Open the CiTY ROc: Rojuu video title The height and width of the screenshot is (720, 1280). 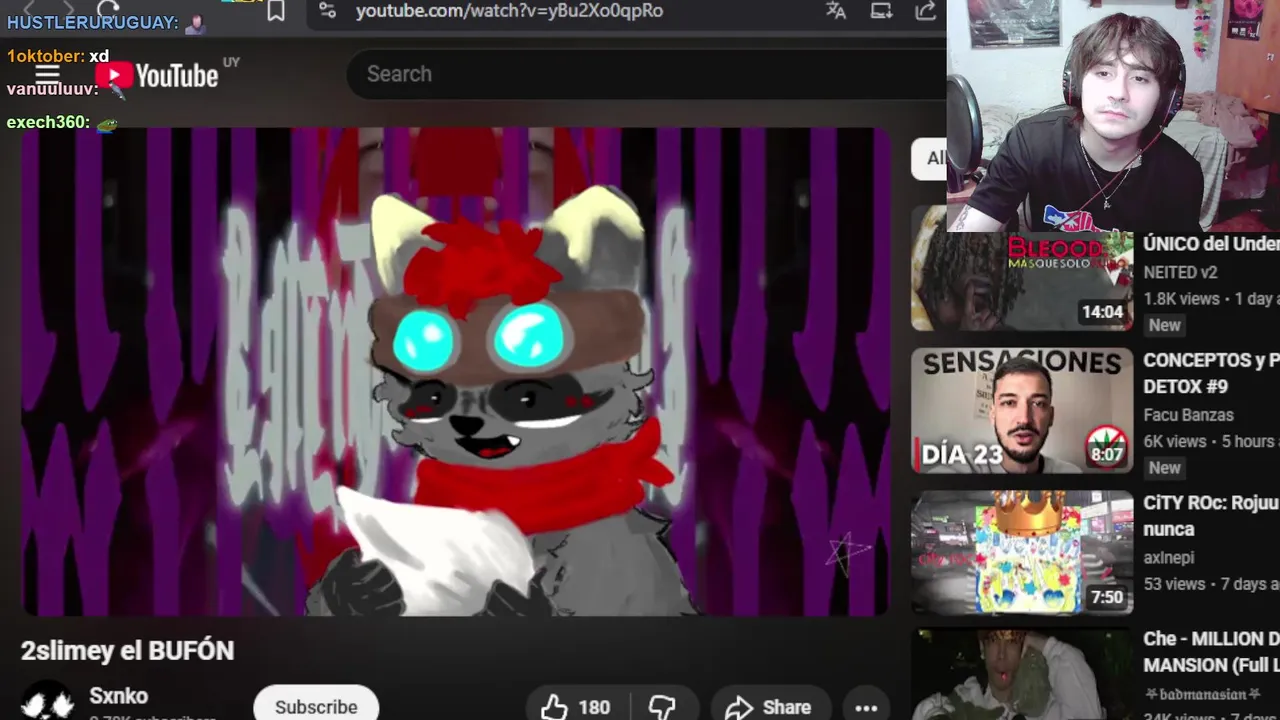click(x=1211, y=516)
